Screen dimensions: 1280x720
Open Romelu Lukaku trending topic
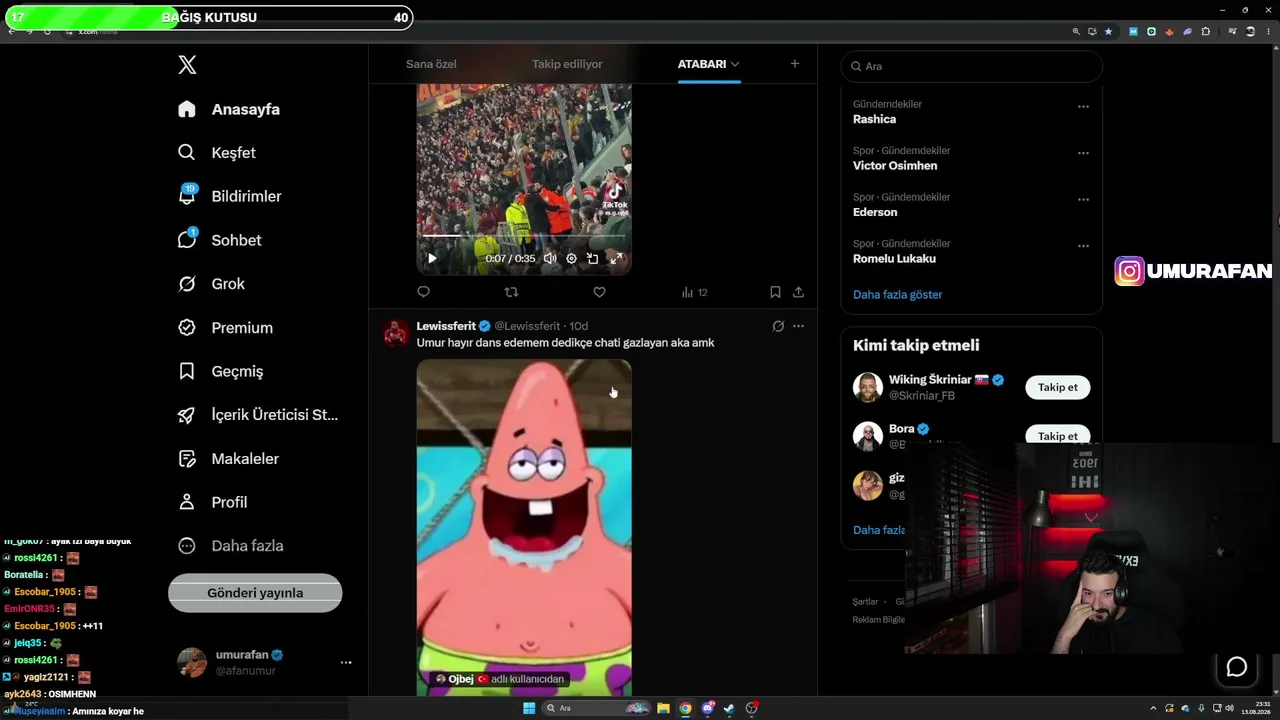894,259
